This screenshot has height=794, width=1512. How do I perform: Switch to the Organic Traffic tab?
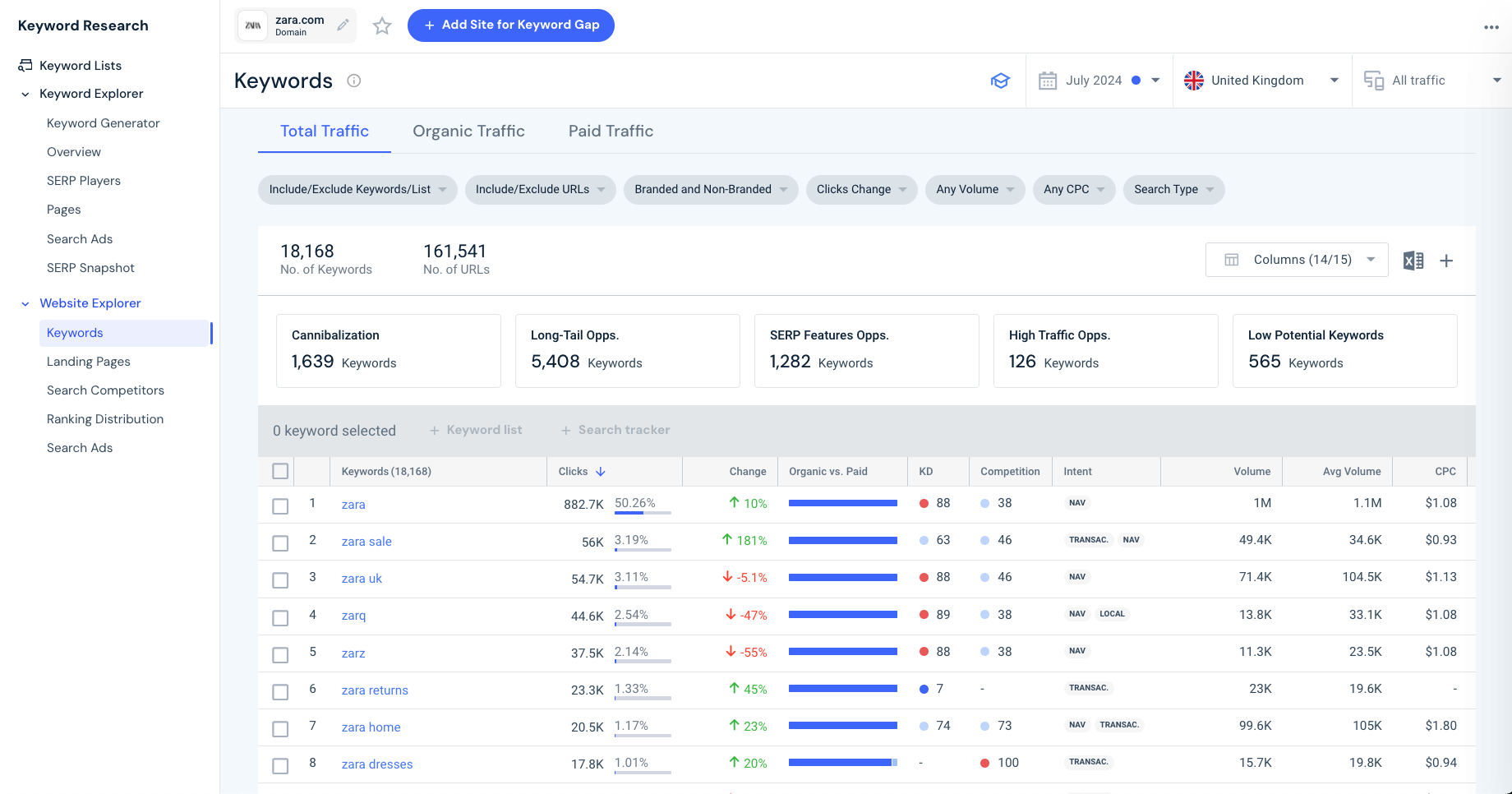[468, 132]
